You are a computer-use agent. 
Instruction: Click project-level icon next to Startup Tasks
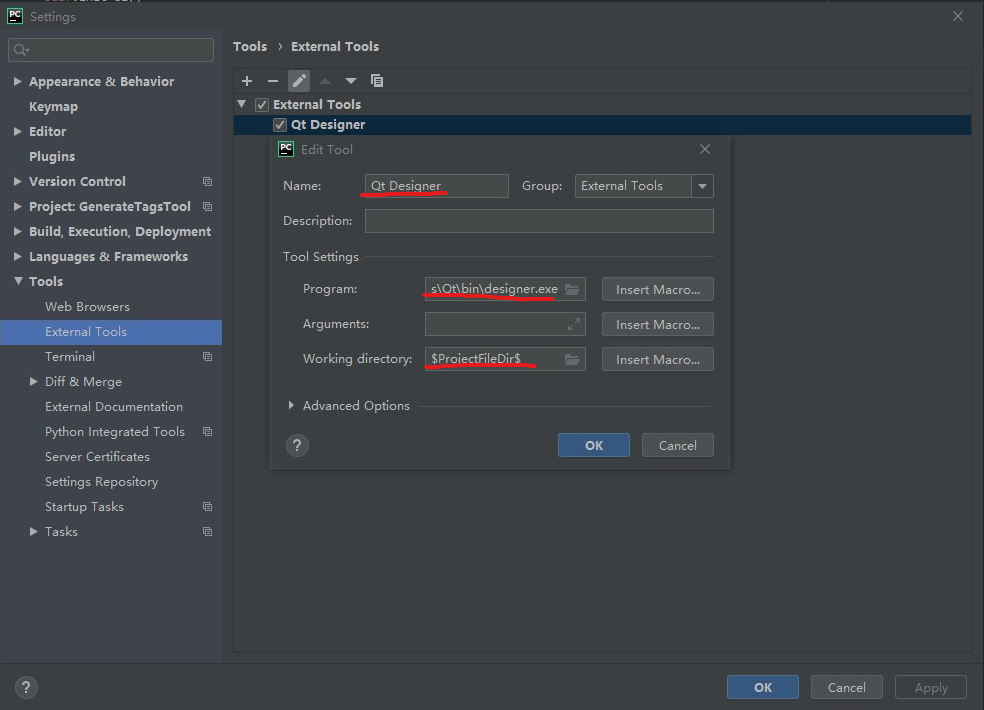[207, 507]
